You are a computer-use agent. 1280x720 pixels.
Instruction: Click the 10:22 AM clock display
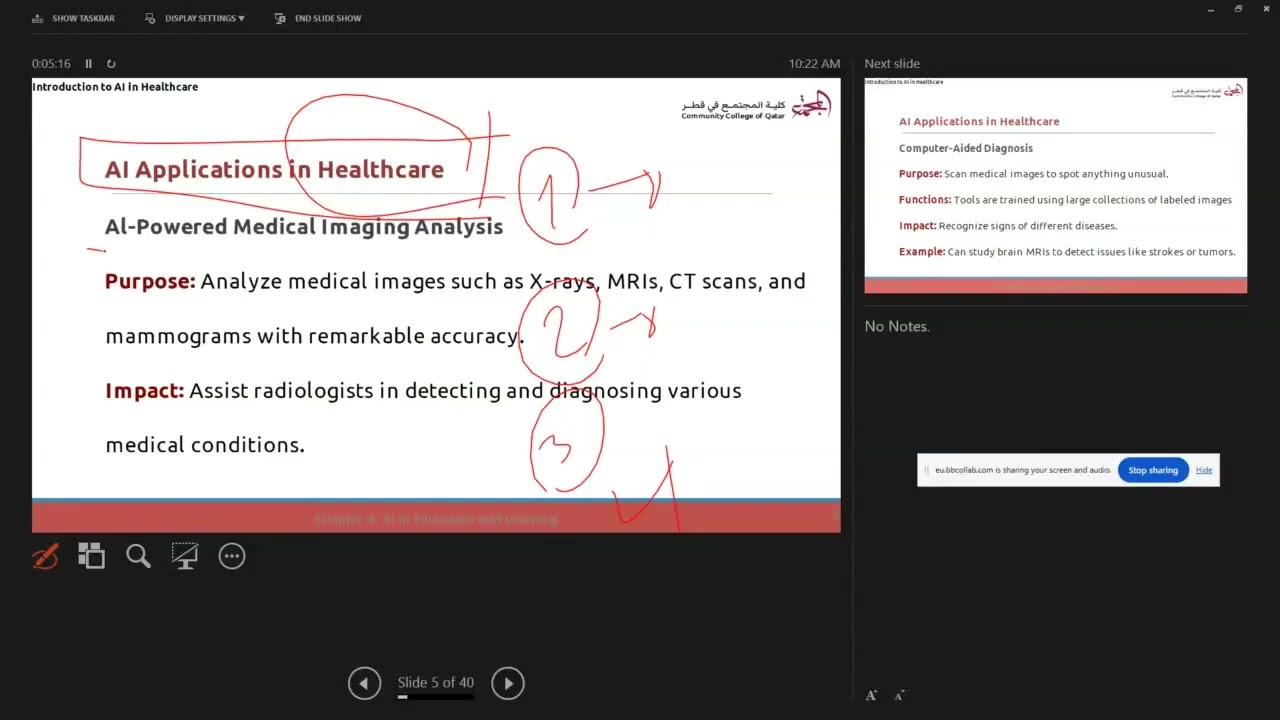814,63
